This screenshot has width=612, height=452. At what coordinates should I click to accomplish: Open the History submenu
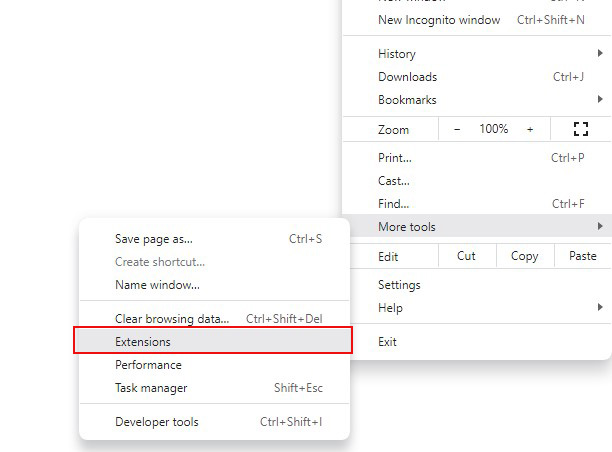[x=477, y=54]
